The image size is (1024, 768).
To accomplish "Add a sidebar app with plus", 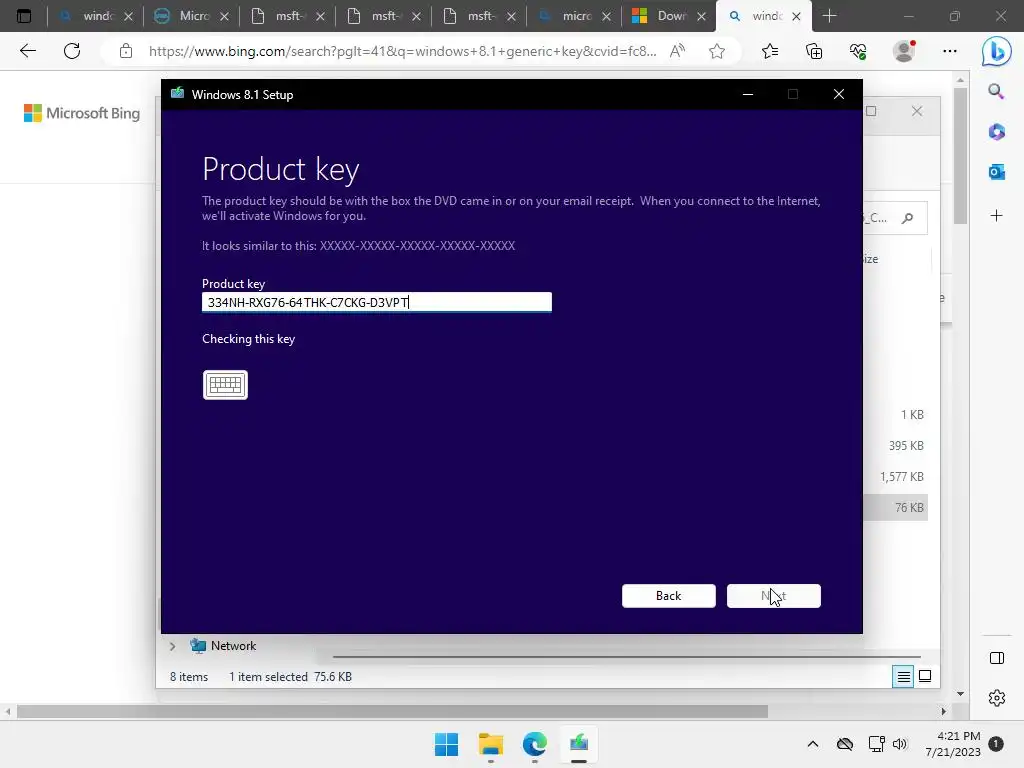I will 997,216.
